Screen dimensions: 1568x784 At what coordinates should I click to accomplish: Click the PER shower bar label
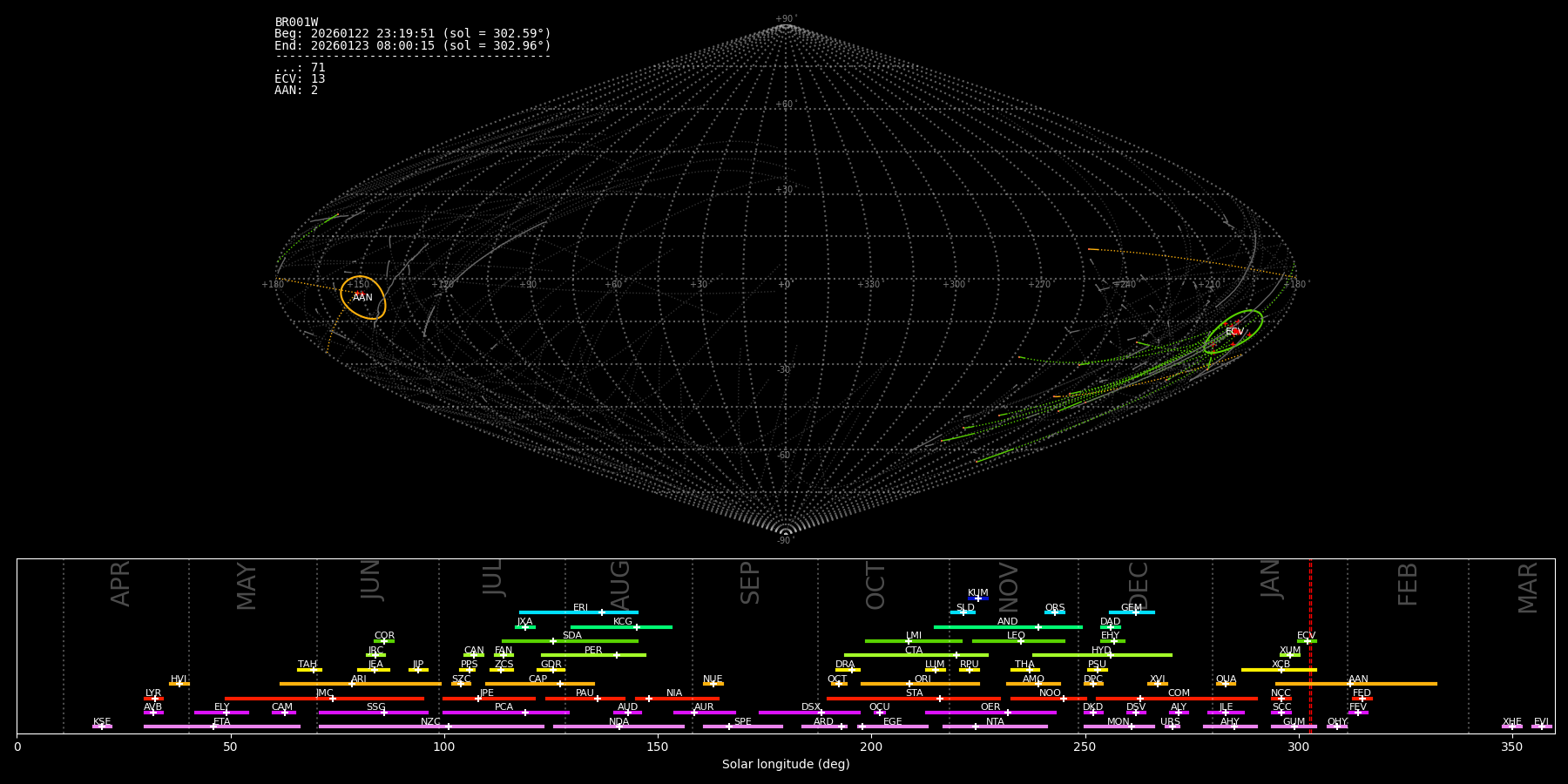point(593,651)
